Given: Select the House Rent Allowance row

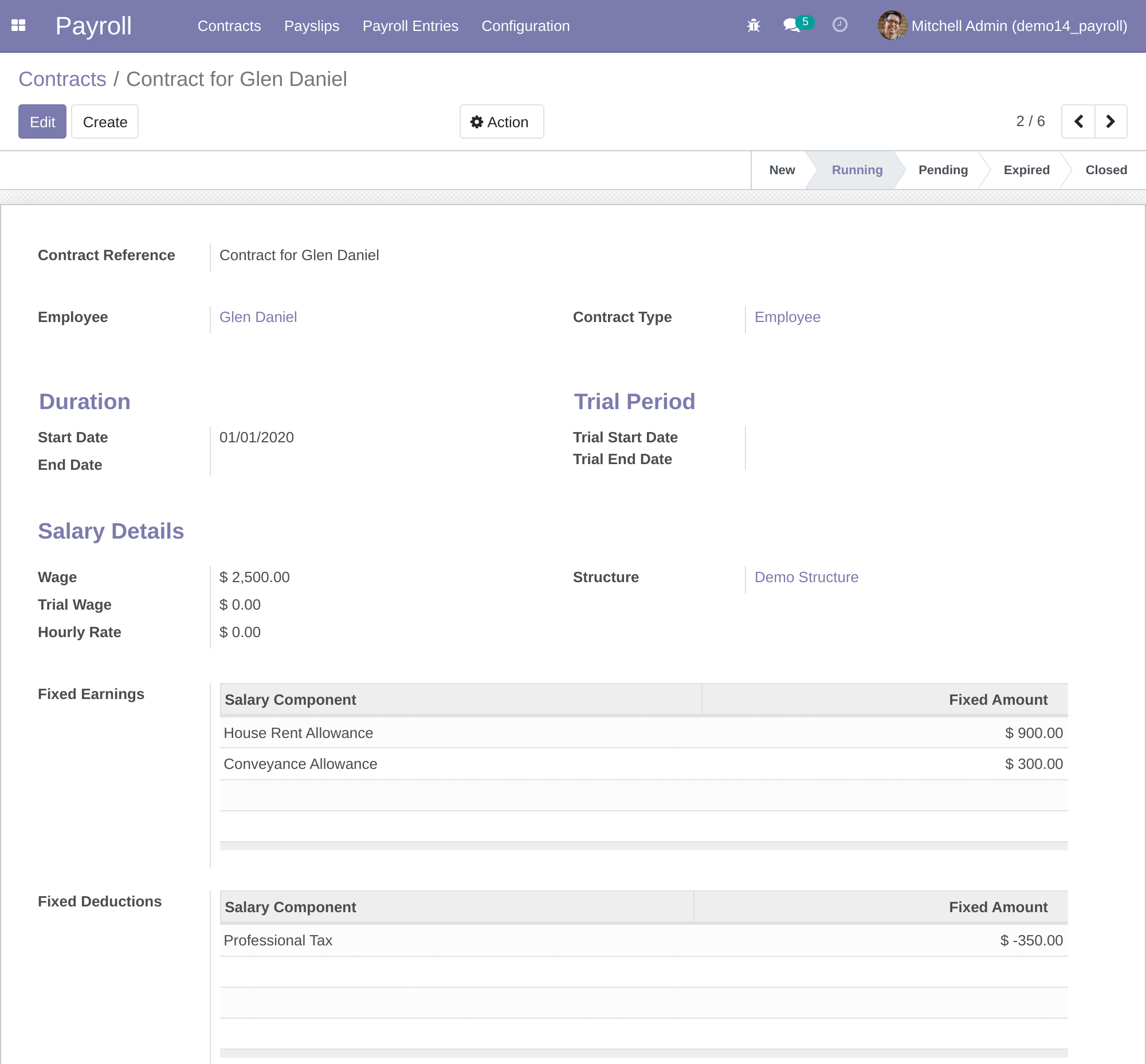Looking at the screenshot, I should coord(299,733).
